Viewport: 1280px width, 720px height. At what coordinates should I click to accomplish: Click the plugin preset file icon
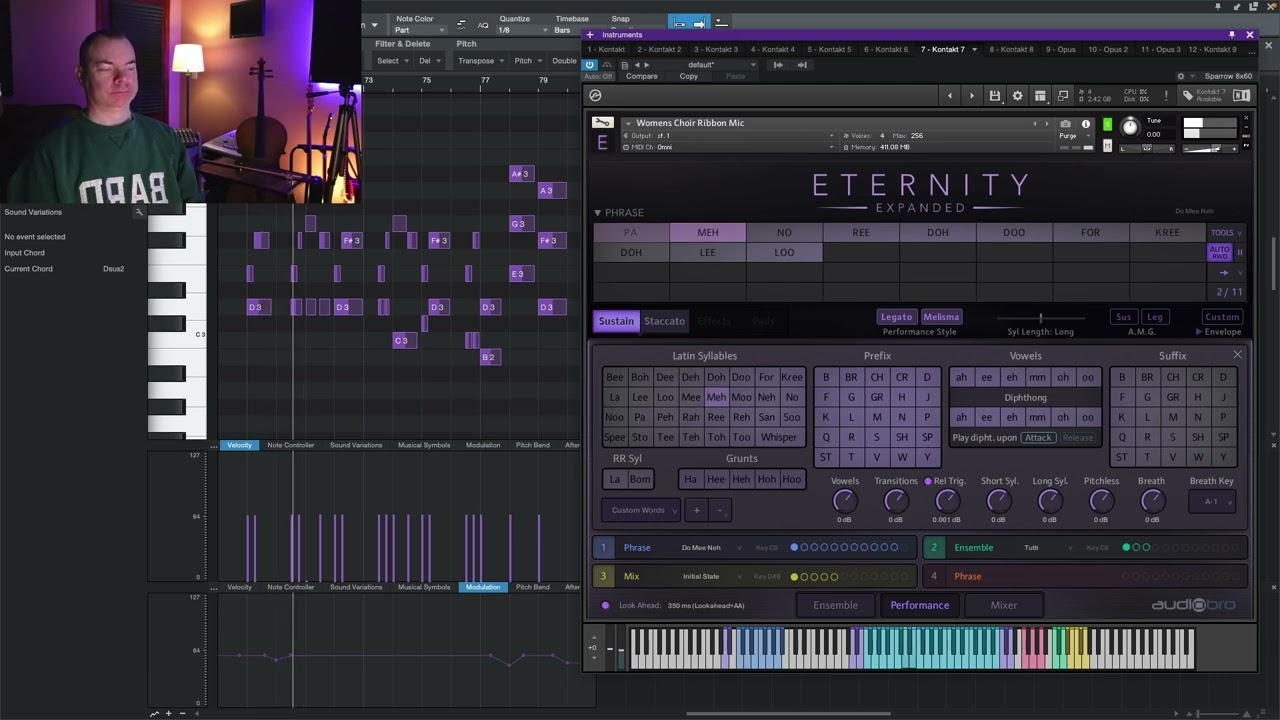(625, 65)
